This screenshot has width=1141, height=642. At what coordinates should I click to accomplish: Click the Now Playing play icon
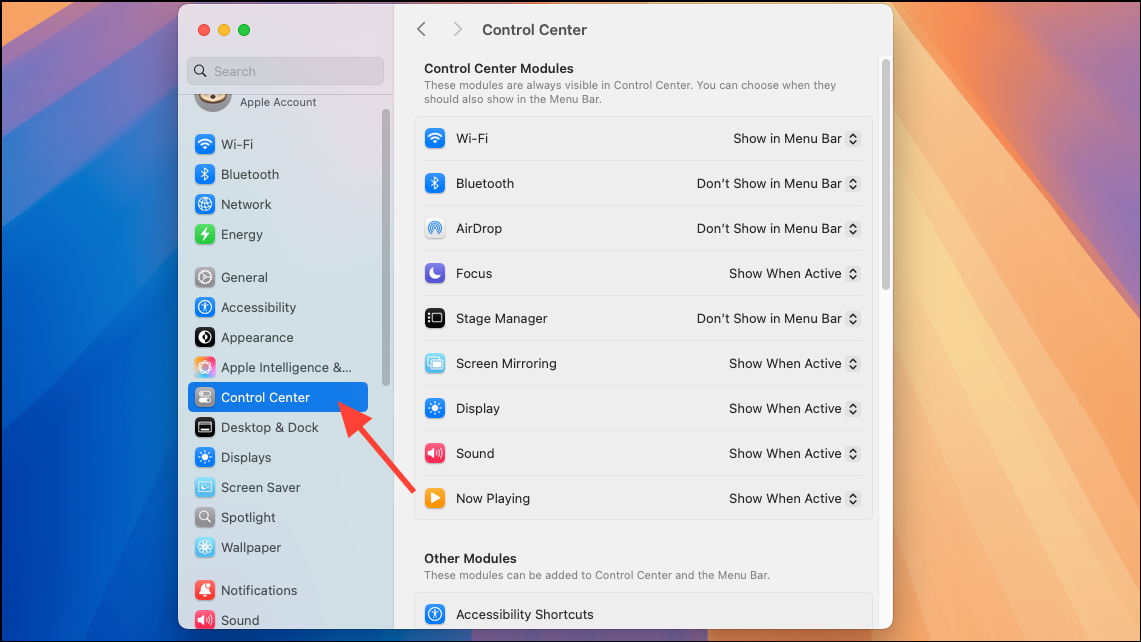pos(434,499)
